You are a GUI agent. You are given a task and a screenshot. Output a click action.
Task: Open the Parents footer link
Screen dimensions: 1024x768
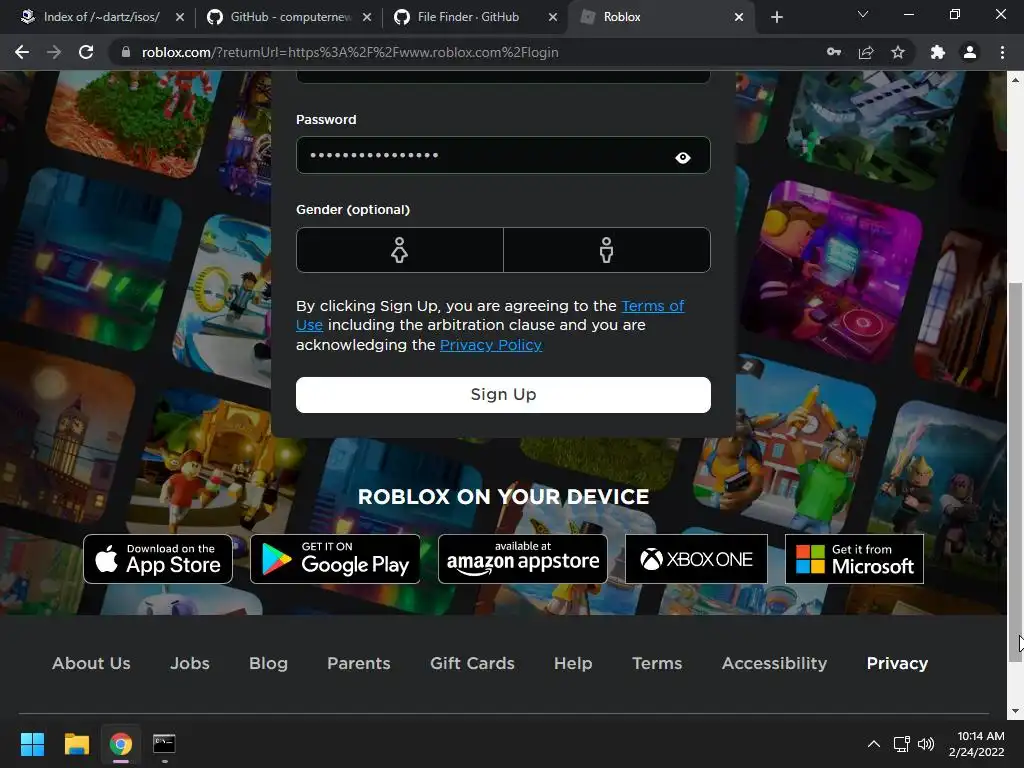pyautogui.click(x=359, y=663)
